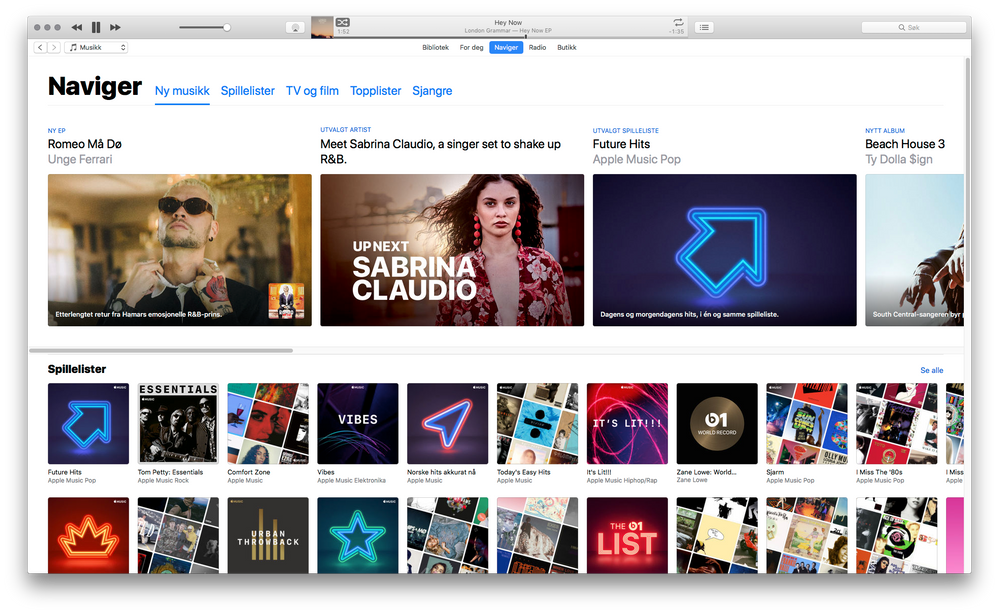The image size is (1000, 614).
Task: Open the Future Hits playlist cover
Action: click(x=88, y=423)
